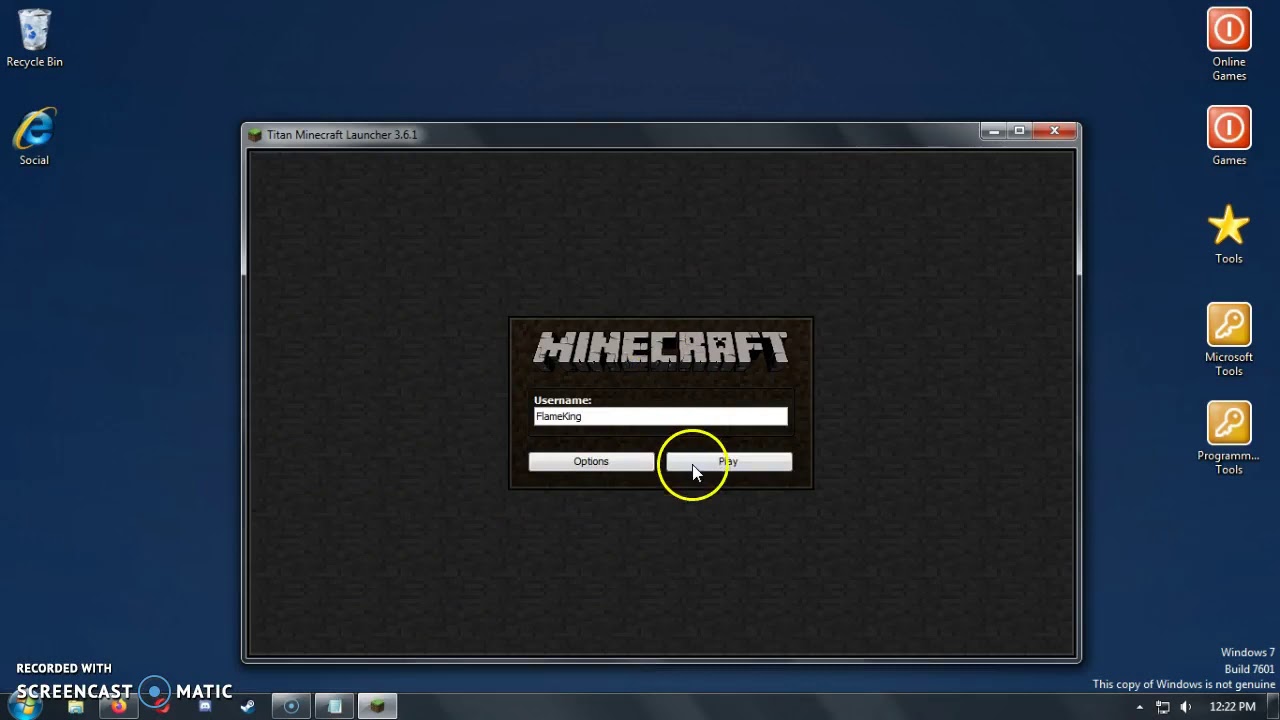Click the 12:22 PM clock
This screenshot has width=1280, height=720.
(x=1232, y=707)
